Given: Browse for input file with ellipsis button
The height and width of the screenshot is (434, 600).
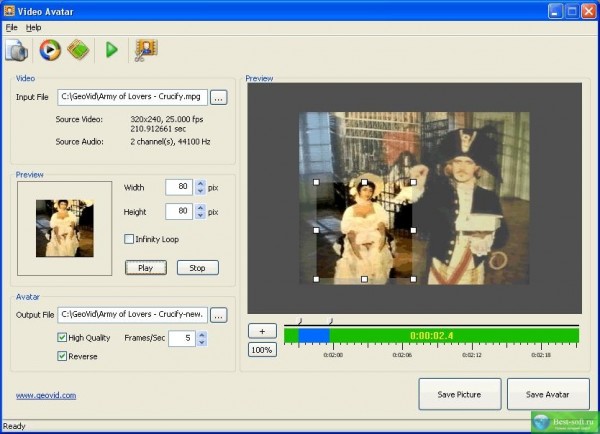Looking at the screenshot, I should coord(219,97).
